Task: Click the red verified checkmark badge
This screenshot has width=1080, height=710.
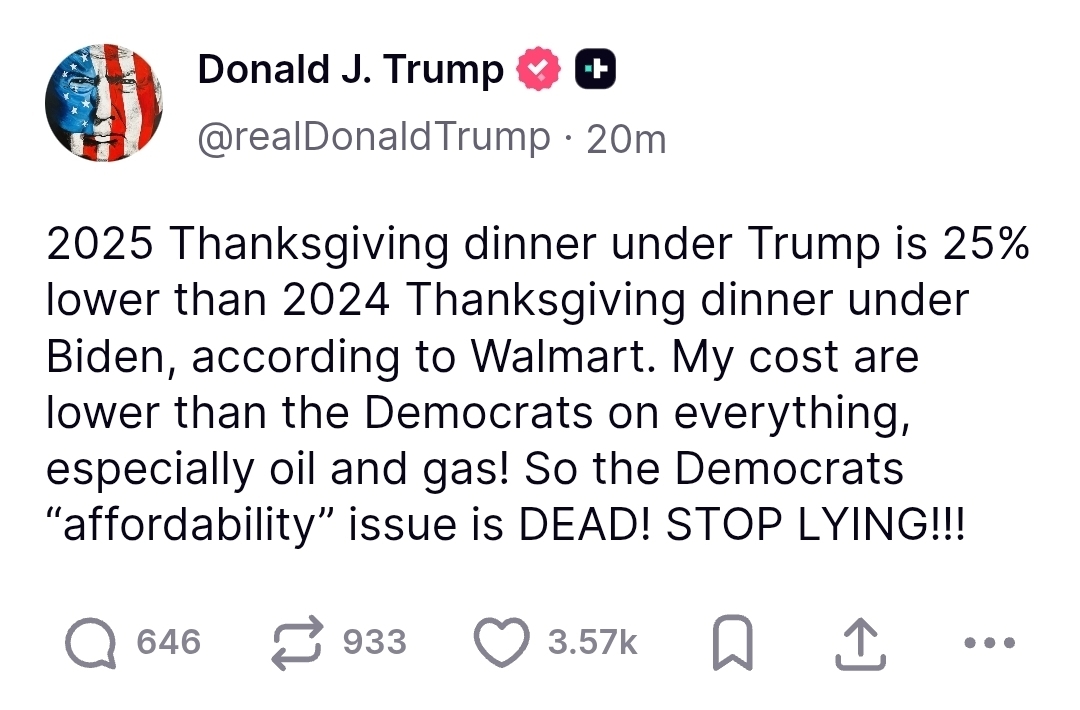Action: coord(538,69)
